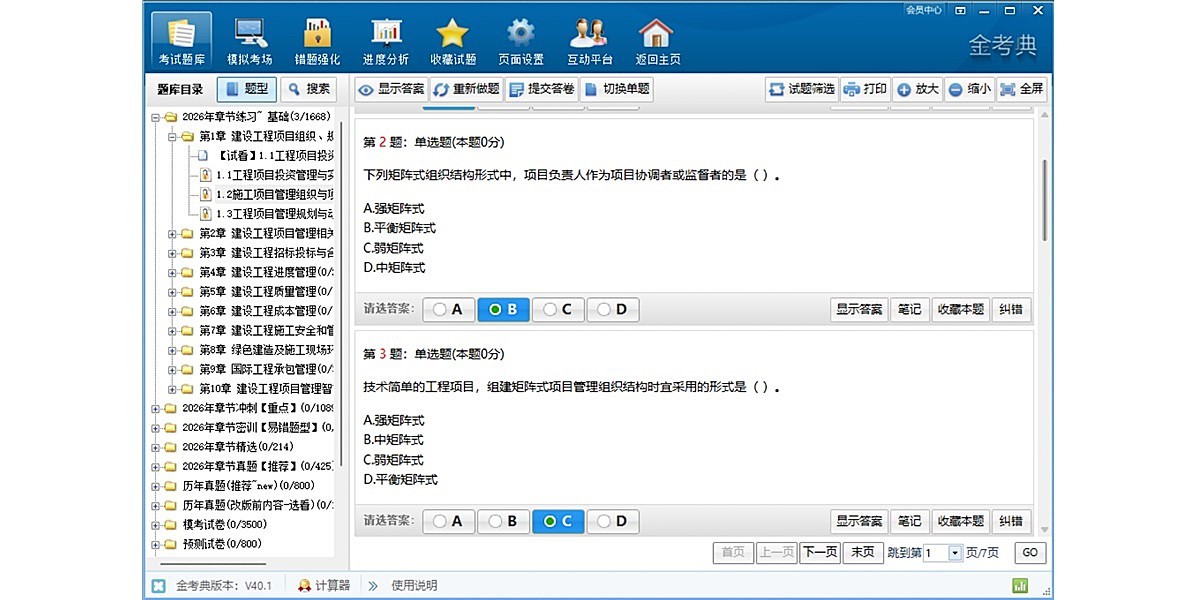Click the question list vertical scrollbar
Screen dimensions: 1200x600
click(1044, 200)
